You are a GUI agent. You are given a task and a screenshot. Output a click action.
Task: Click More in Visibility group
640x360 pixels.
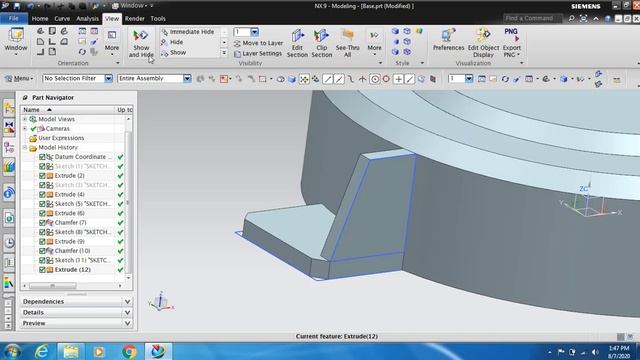[374, 41]
